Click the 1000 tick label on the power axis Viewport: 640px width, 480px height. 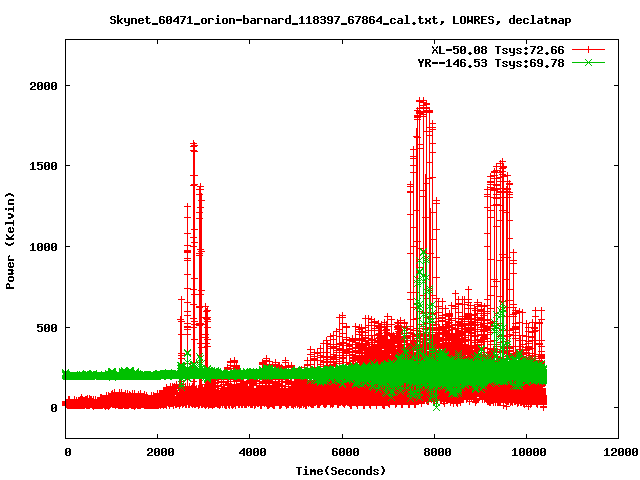tap(43, 247)
